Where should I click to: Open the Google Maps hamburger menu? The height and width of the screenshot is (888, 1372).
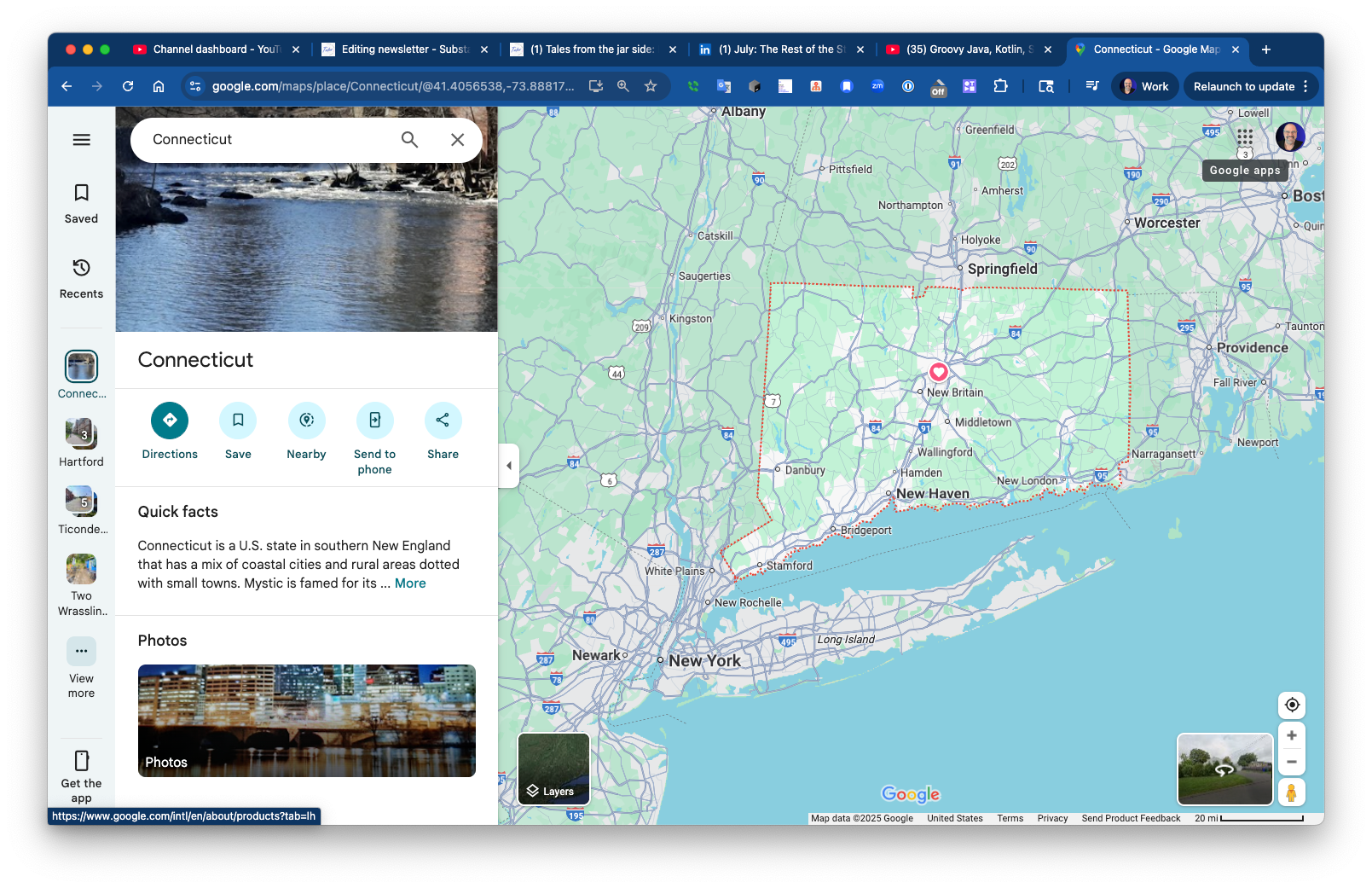(x=82, y=140)
